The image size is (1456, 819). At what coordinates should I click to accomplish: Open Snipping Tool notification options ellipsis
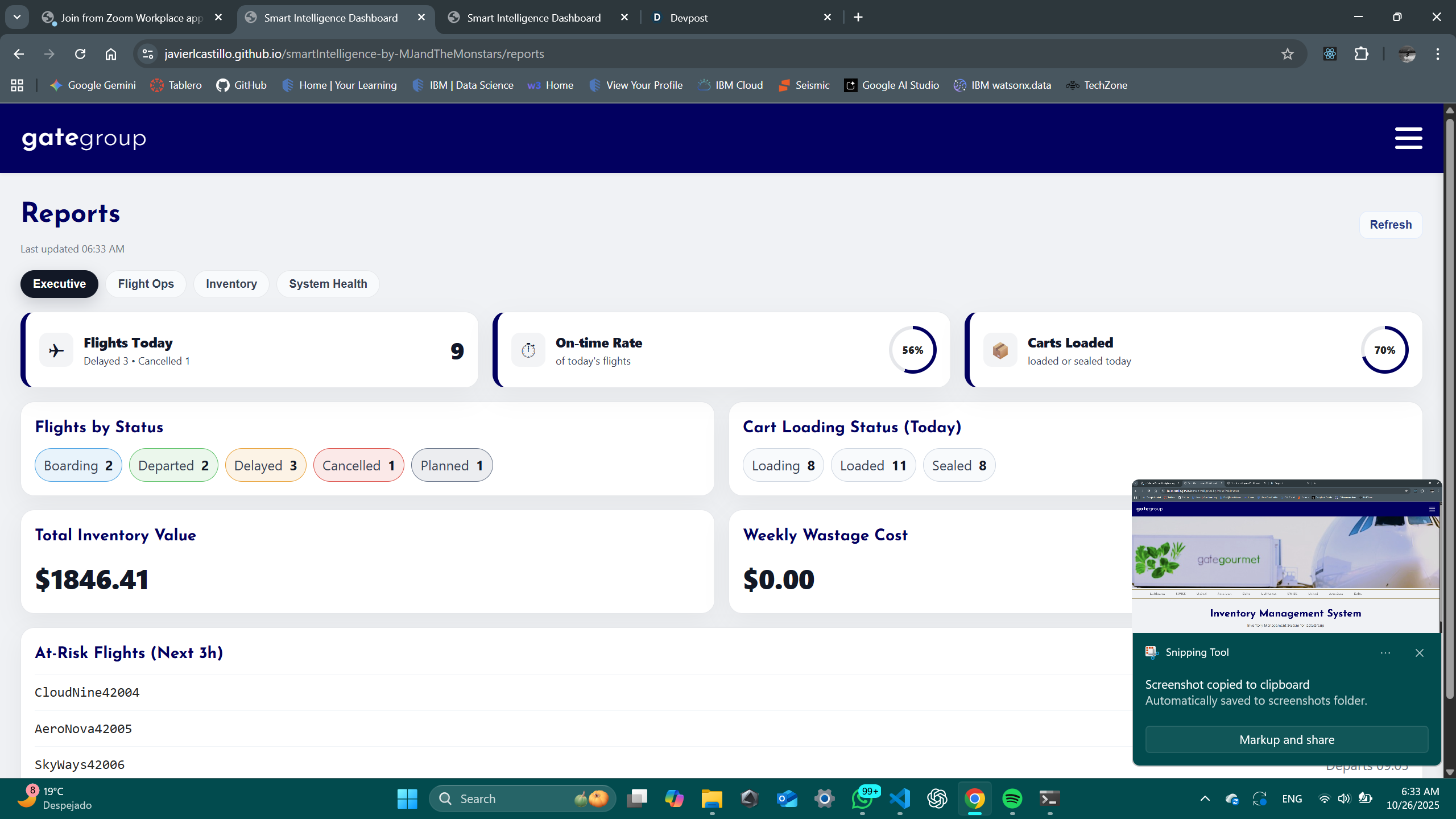click(x=1385, y=653)
